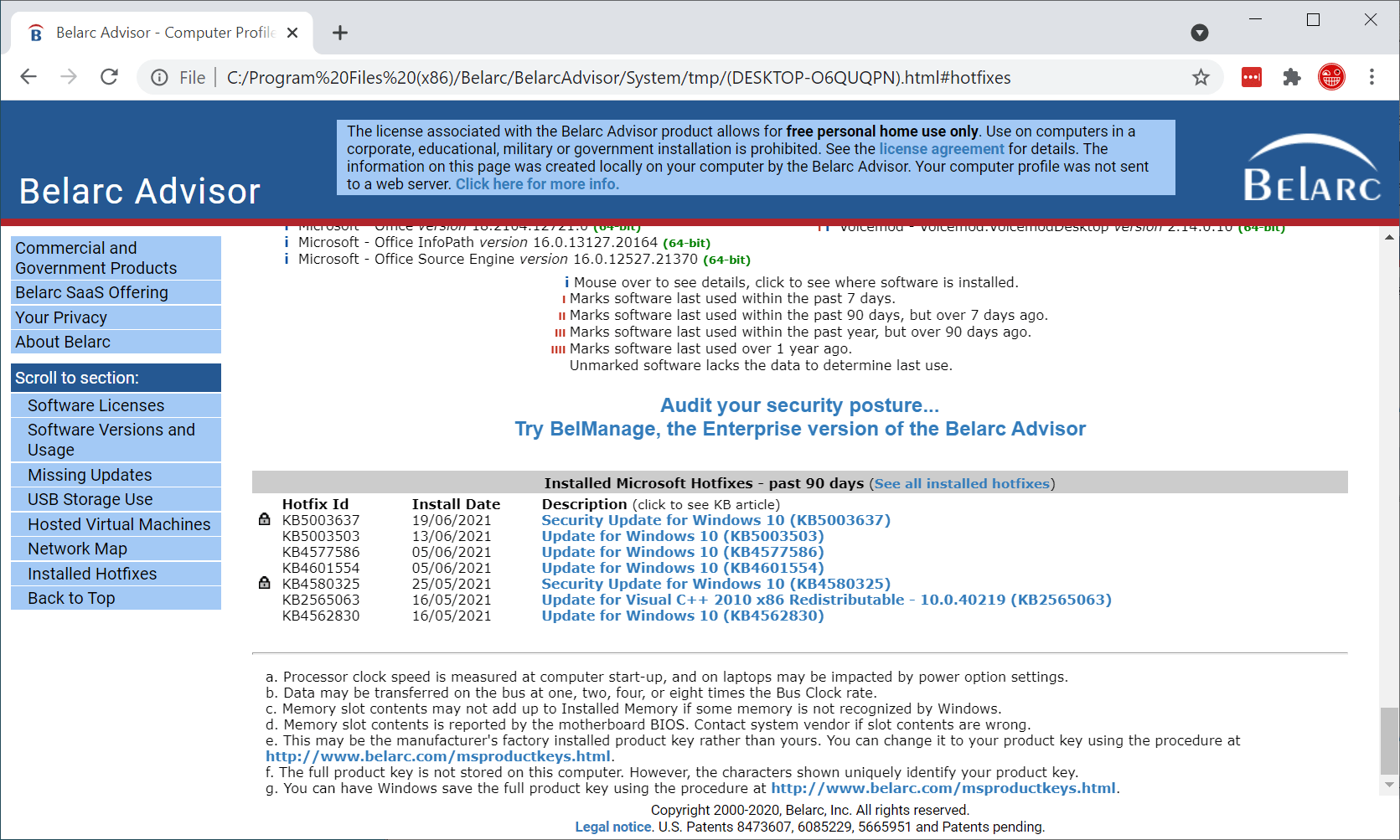Click the info icon beside Office InfoPath
This screenshot has width=1400, height=840.
[287, 242]
